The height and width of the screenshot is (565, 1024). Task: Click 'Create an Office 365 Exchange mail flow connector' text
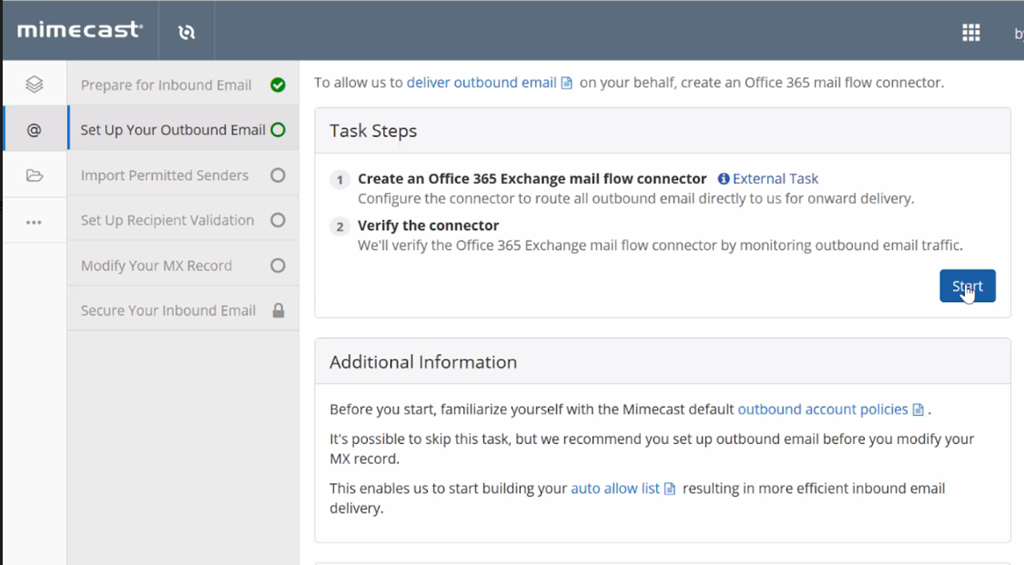(532, 179)
